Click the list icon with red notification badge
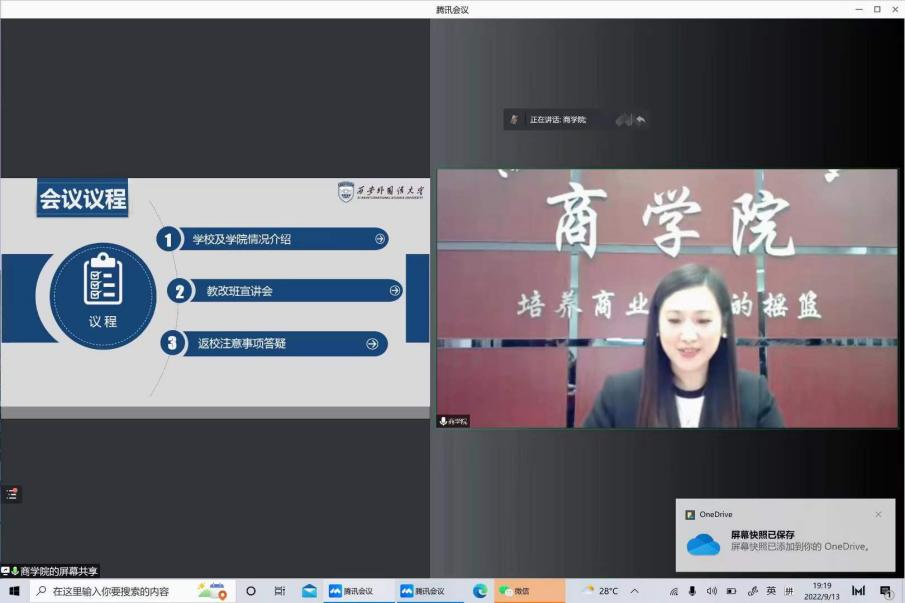The width and height of the screenshot is (905, 603). [12, 493]
